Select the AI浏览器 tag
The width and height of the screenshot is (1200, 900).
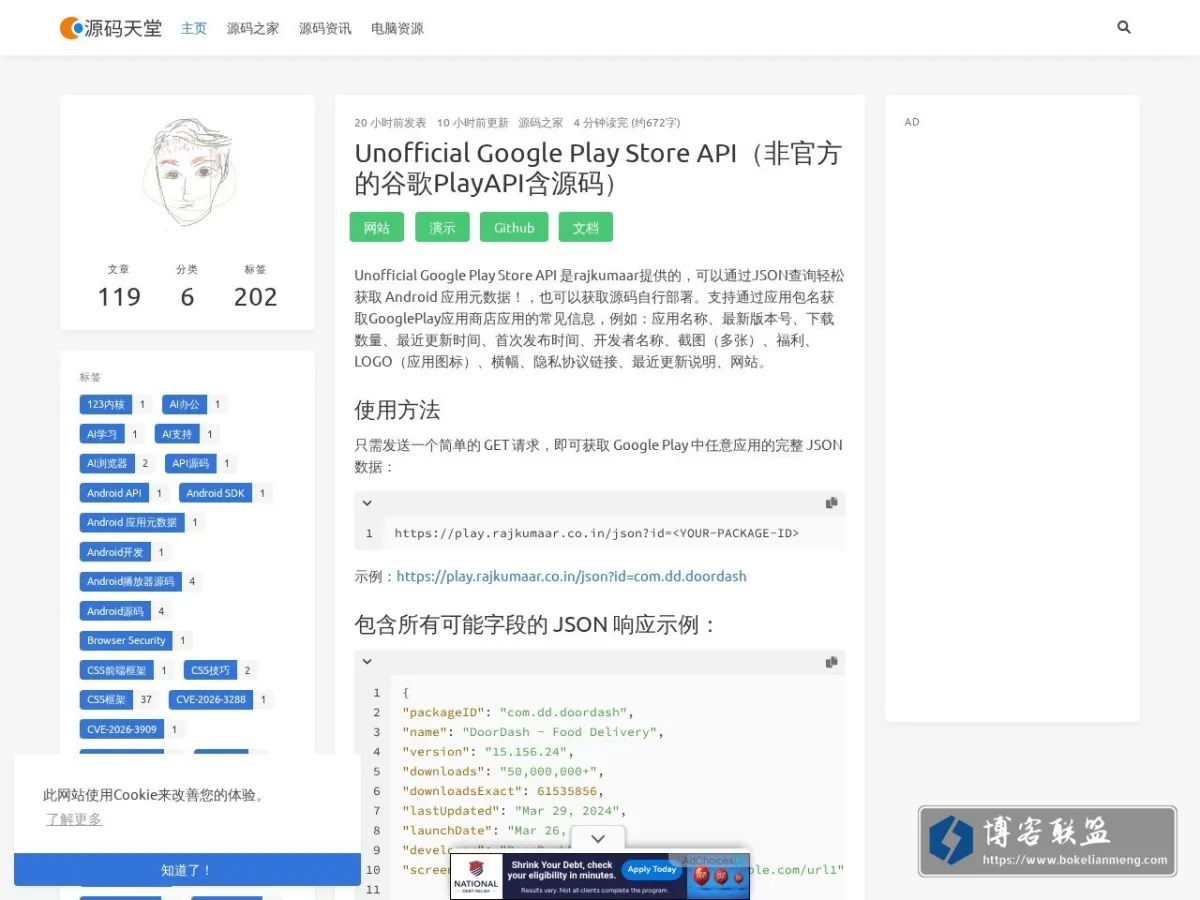pos(107,463)
